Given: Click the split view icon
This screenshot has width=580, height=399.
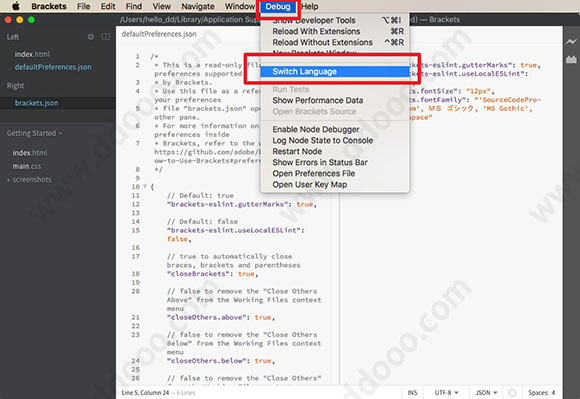Looking at the screenshot, I should (106, 37).
